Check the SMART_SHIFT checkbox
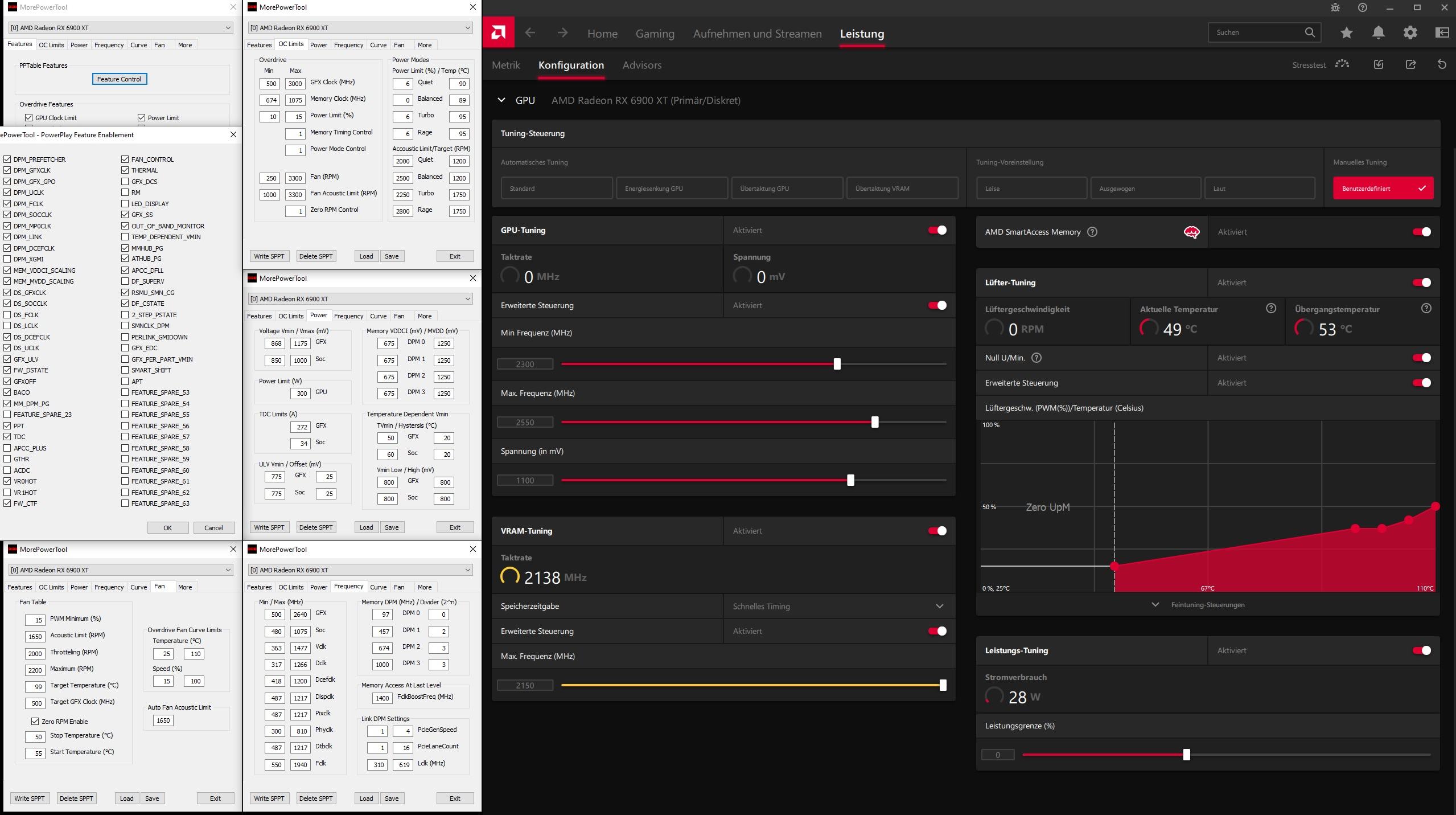The width and height of the screenshot is (1456, 815). tap(125, 370)
